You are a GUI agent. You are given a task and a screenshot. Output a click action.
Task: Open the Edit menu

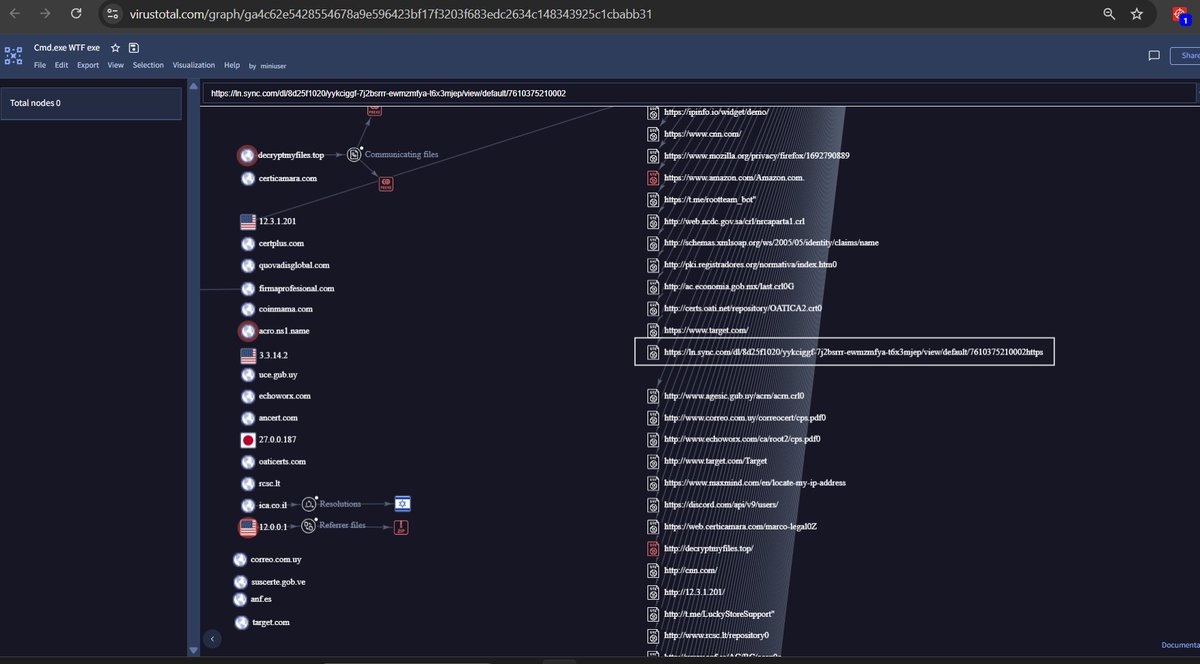tap(61, 65)
